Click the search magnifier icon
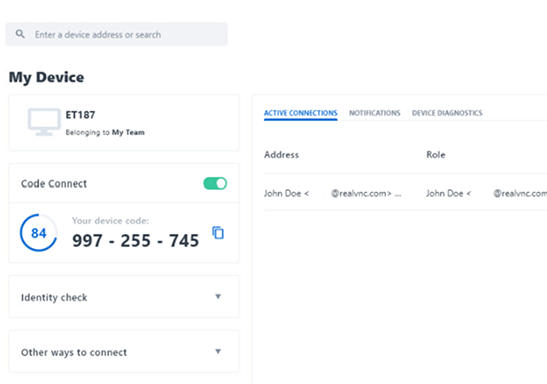Image resolution: width=547 pixels, height=384 pixels. coord(20,34)
